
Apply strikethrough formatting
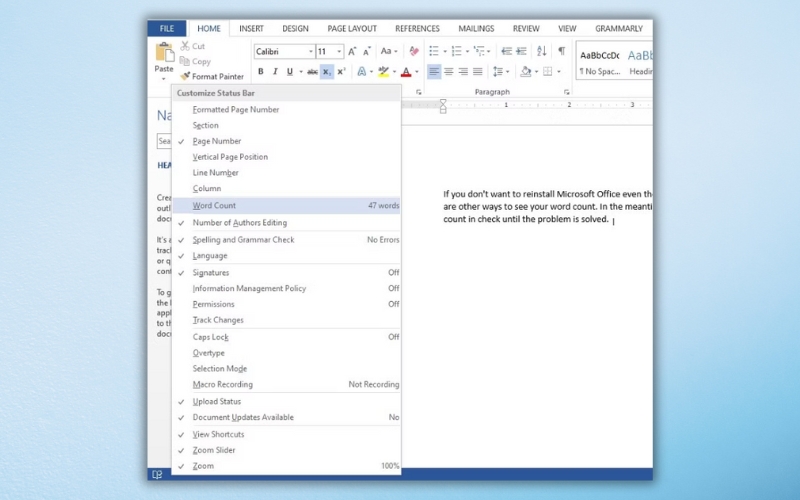[312, 71]
